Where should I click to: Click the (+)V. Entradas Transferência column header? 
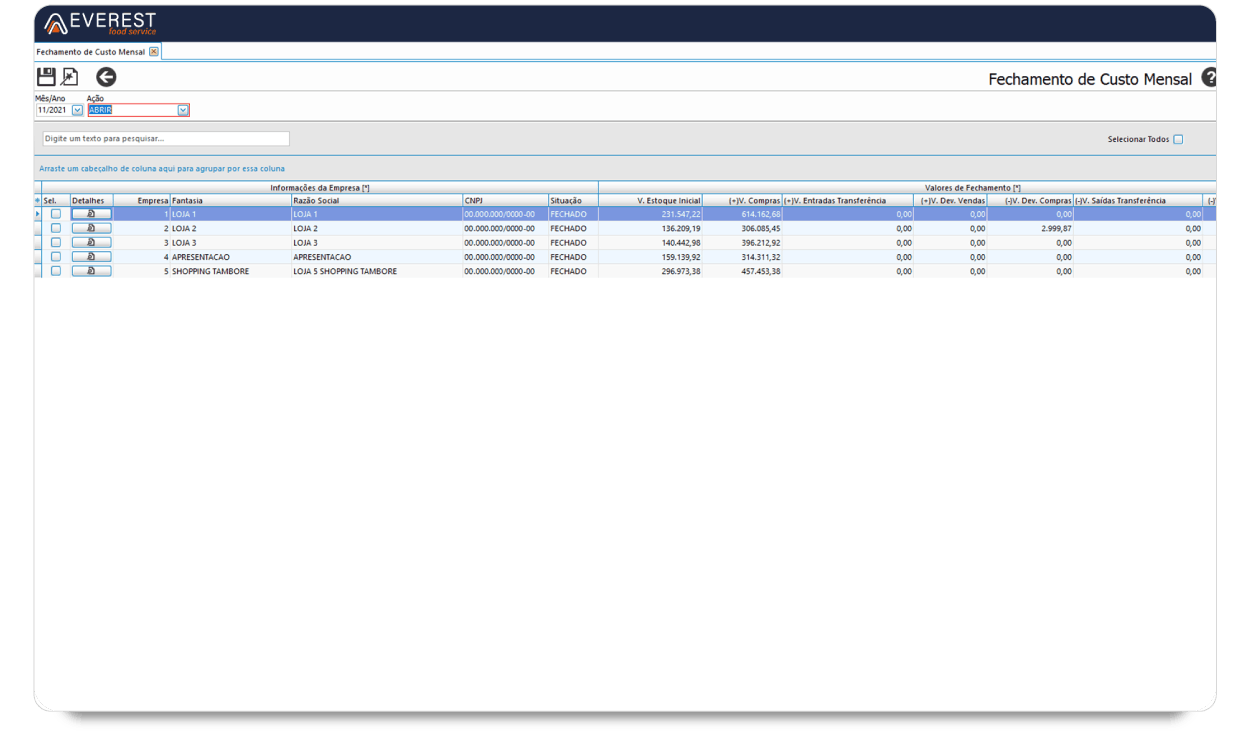(848, 201)
